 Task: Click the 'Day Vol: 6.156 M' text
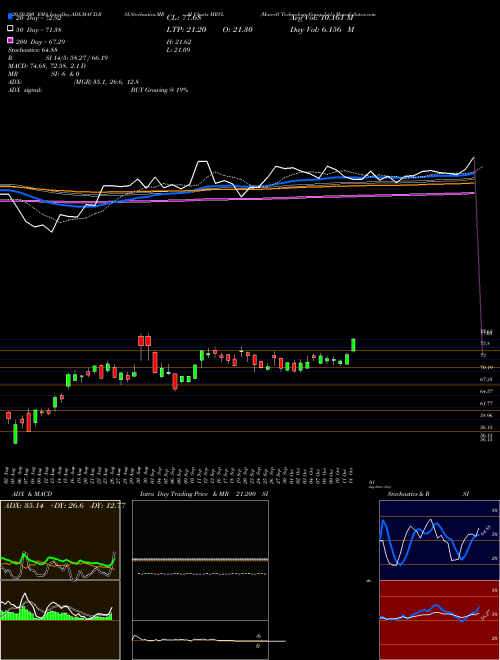point(322,29)
